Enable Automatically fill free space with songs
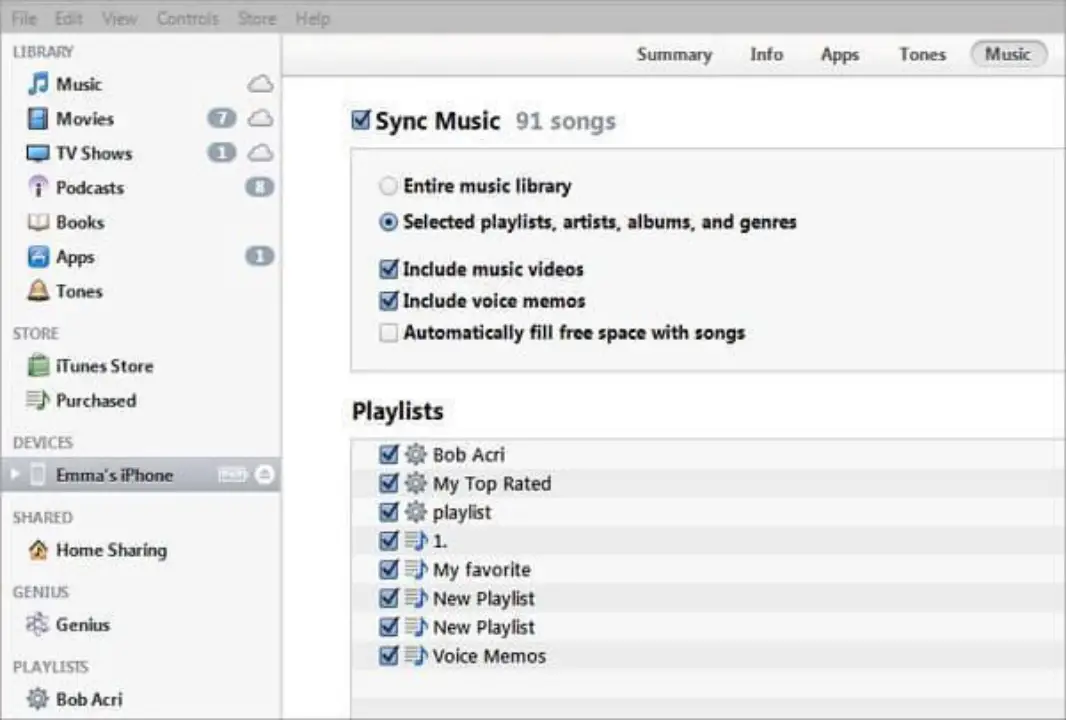 [x=388, y=333]
